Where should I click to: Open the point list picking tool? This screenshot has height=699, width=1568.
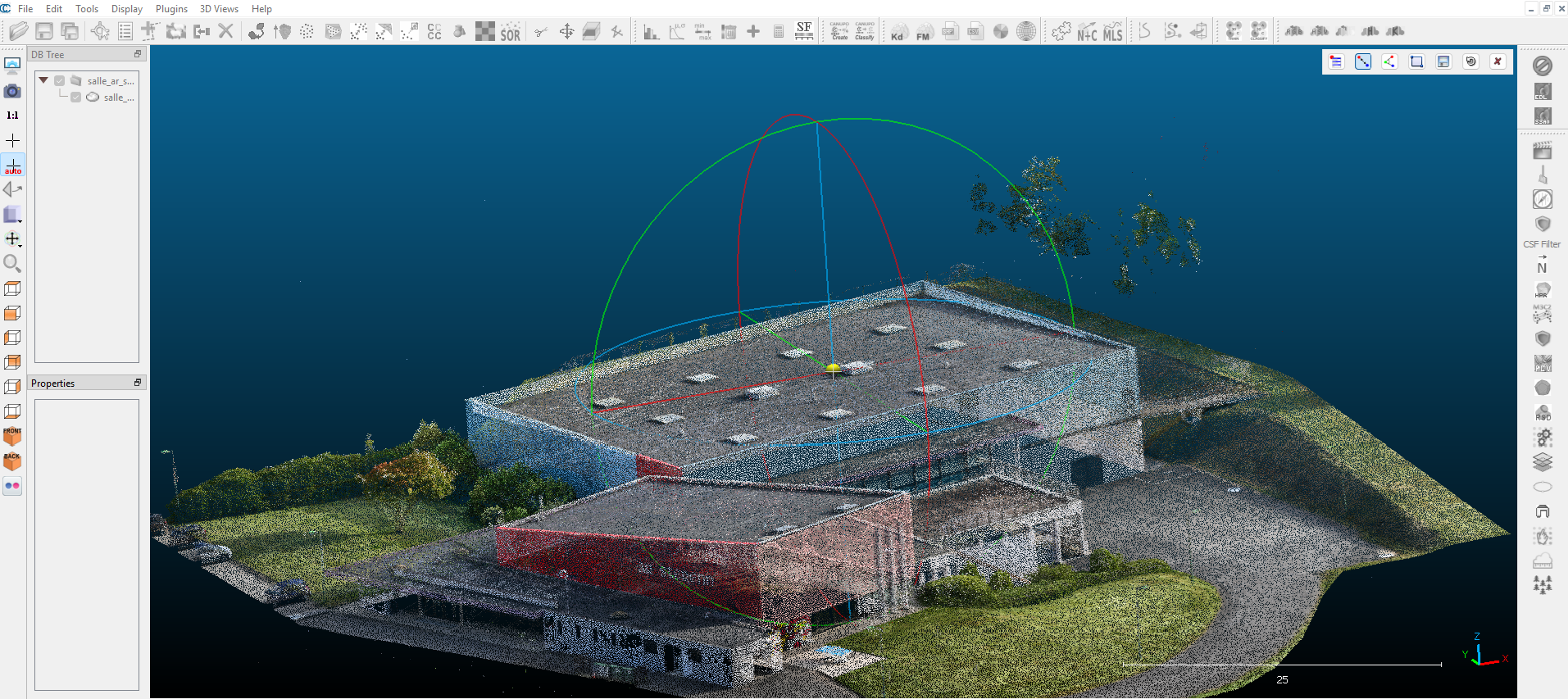125,31
